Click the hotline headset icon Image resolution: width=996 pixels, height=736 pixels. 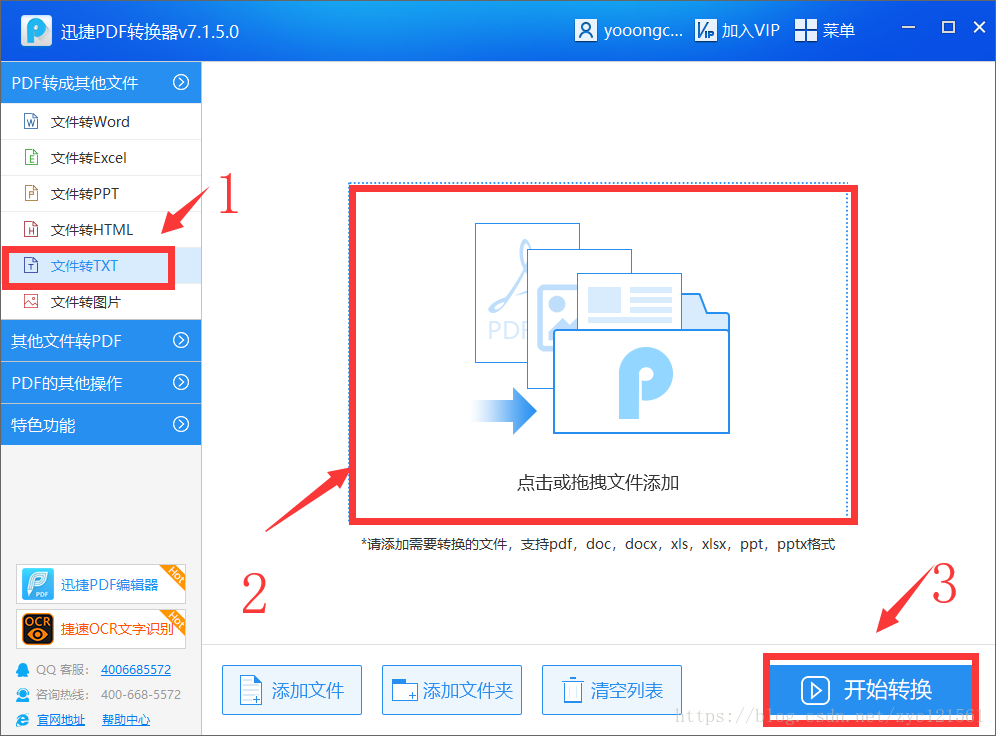(x=23, y=695)
